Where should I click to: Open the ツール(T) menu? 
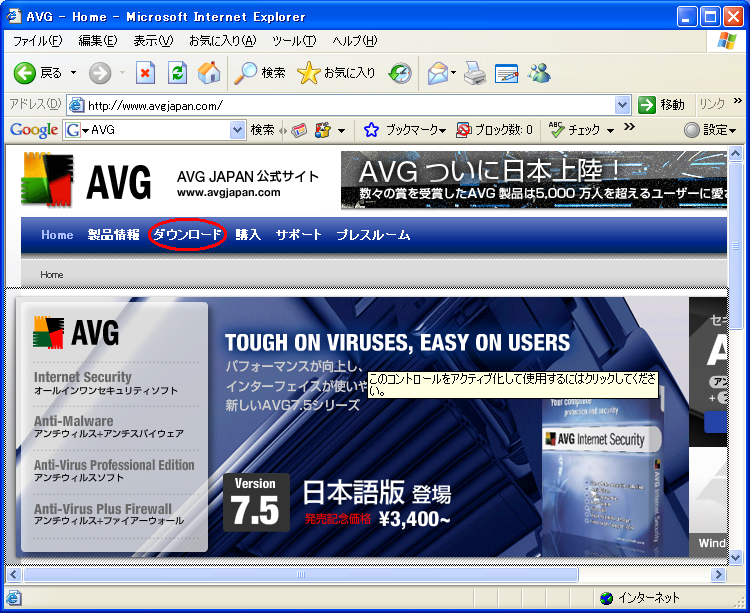click(x=294, y=41)
